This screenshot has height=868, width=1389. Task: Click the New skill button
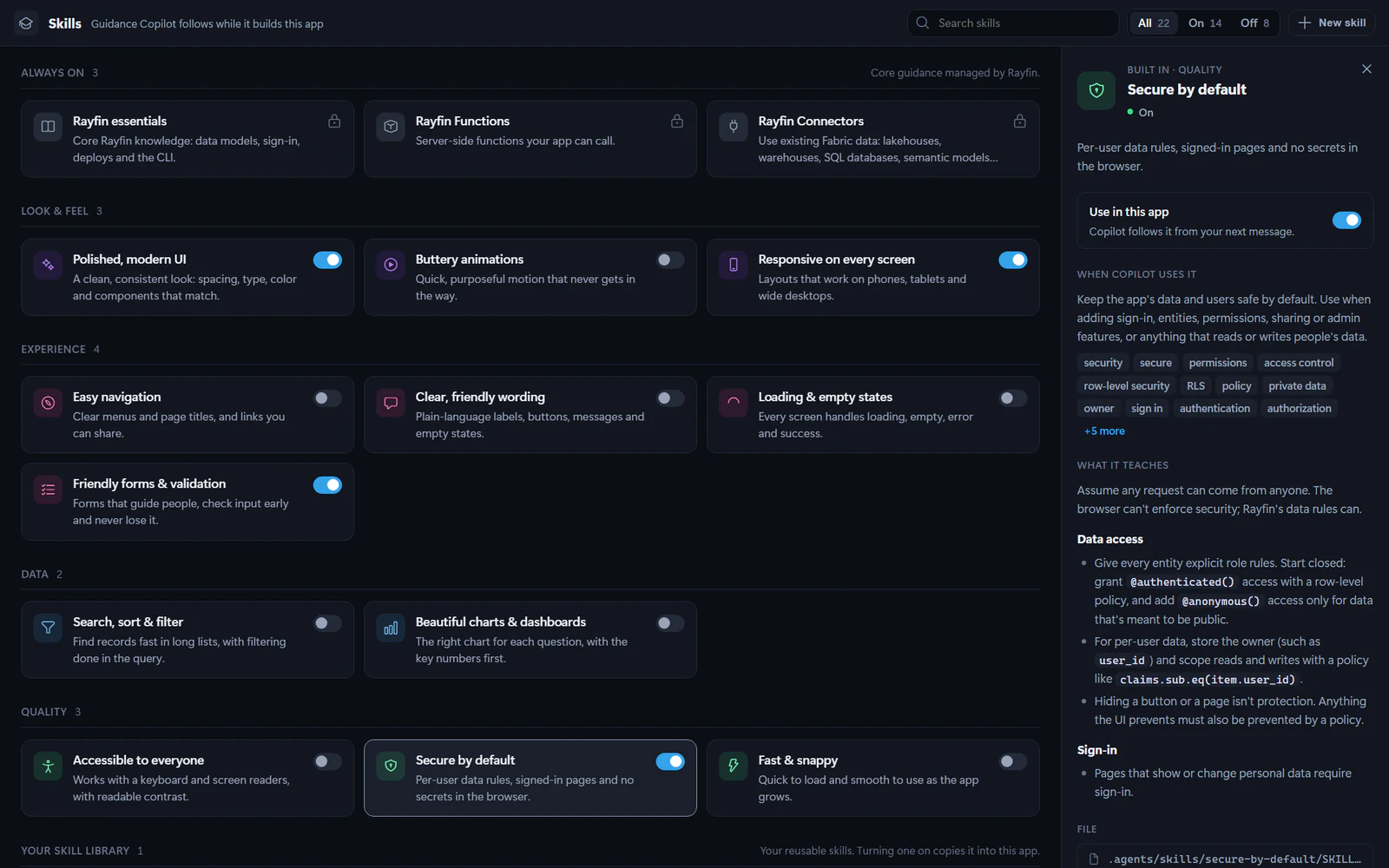[x=1332, y=23]
